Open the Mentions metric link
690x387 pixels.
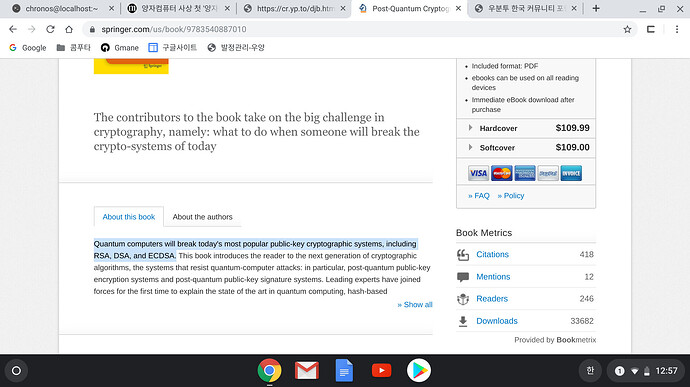493,276
